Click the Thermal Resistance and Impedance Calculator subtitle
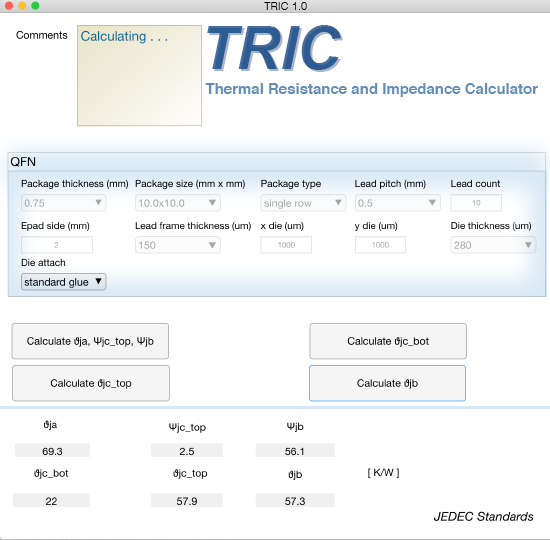This screenshot has width=550, height=540. (x=371, y=89)
